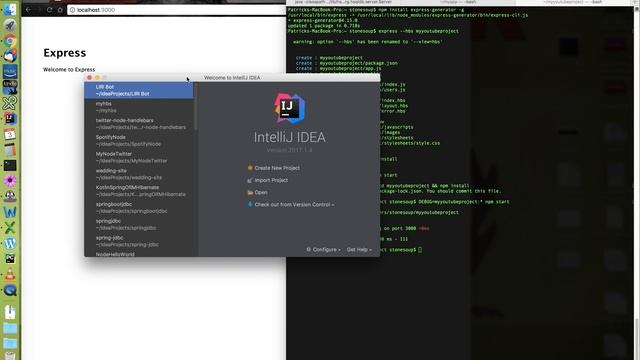The width and height of the screenshot is (640, 360).
Task: Click the browser home icon
Action: (60, 10)
